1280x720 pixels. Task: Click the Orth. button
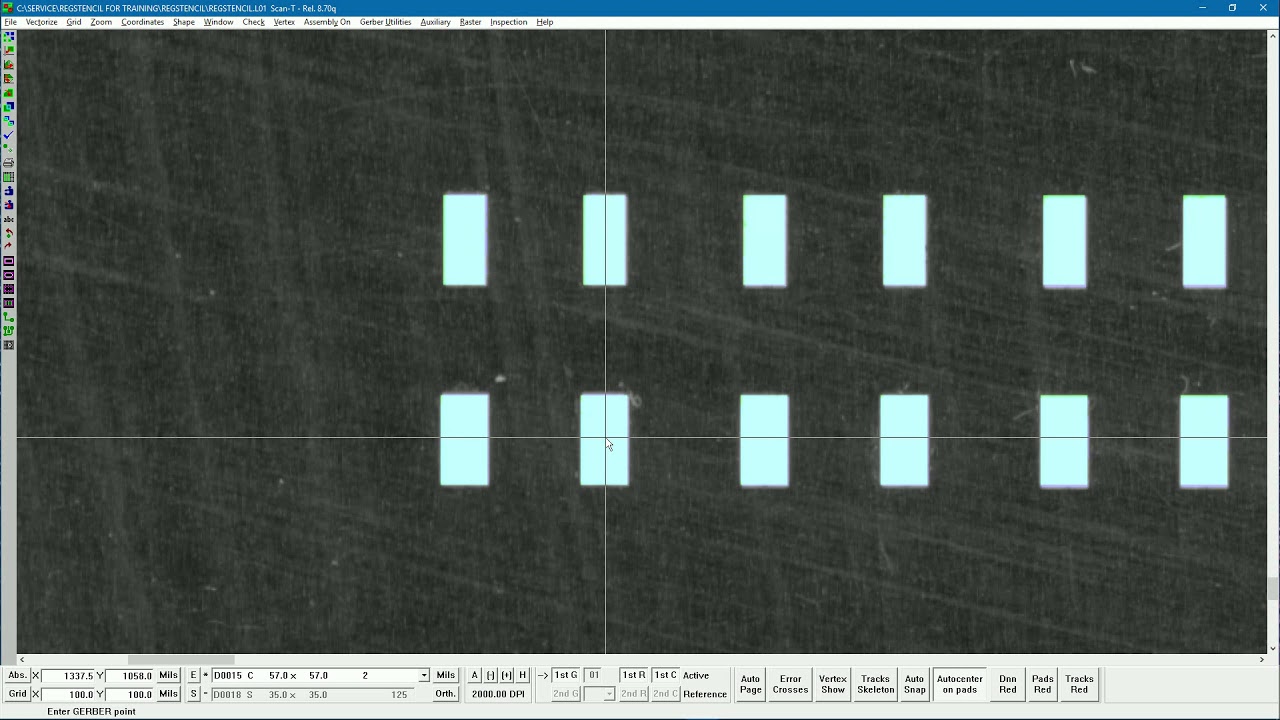point(446,694)
